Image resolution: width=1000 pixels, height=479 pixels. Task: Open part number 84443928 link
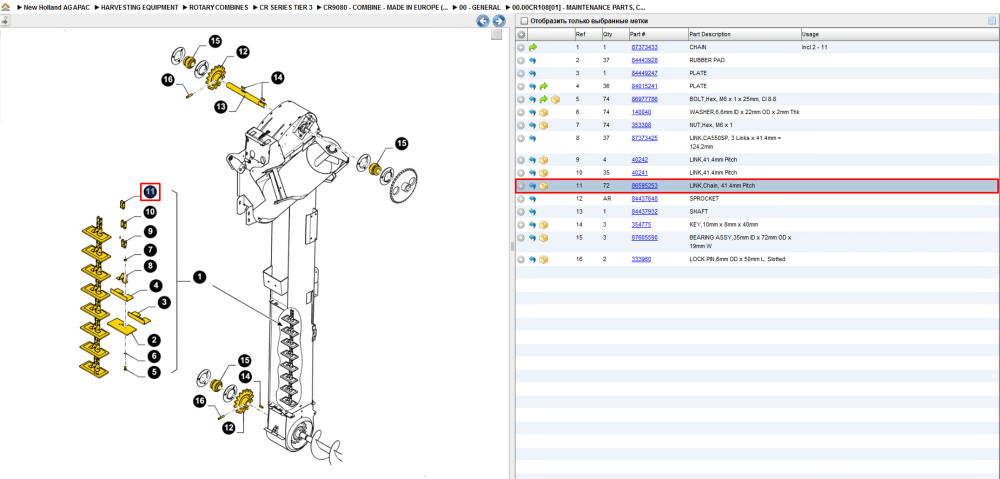click(644, 60)
